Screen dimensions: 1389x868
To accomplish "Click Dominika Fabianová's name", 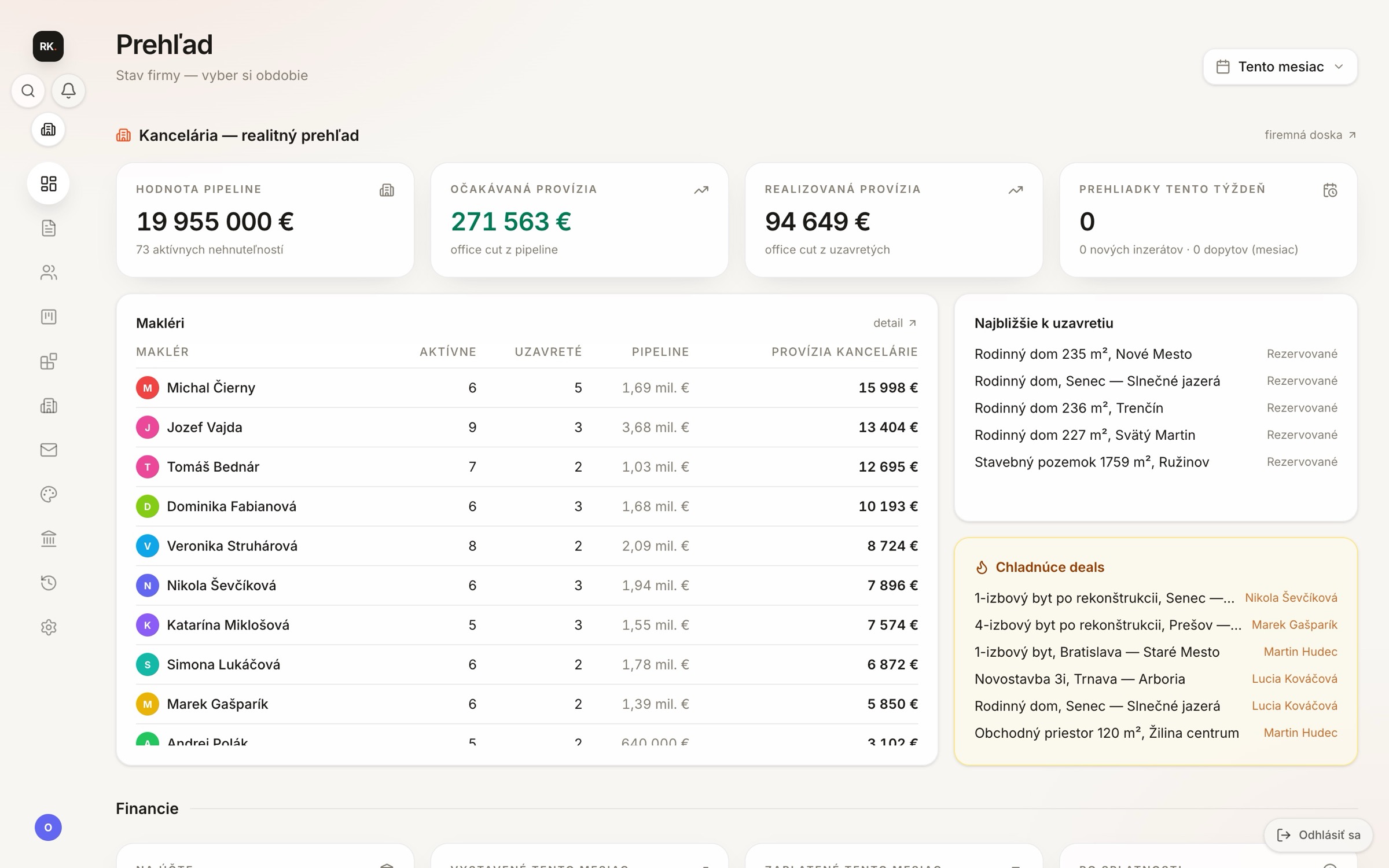I will (x=231, y=506).
